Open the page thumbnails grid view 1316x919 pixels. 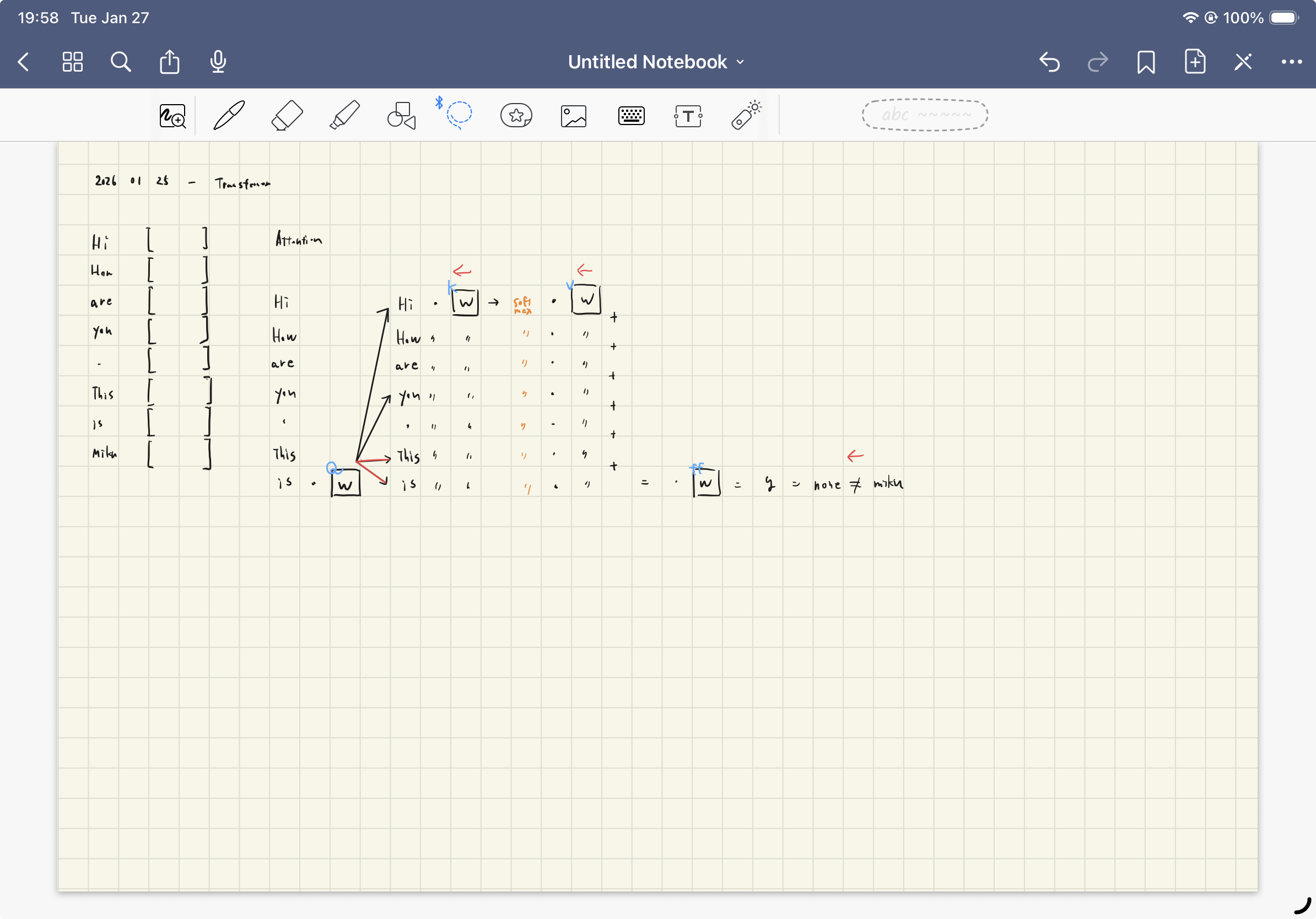click(x=73, y=62)
